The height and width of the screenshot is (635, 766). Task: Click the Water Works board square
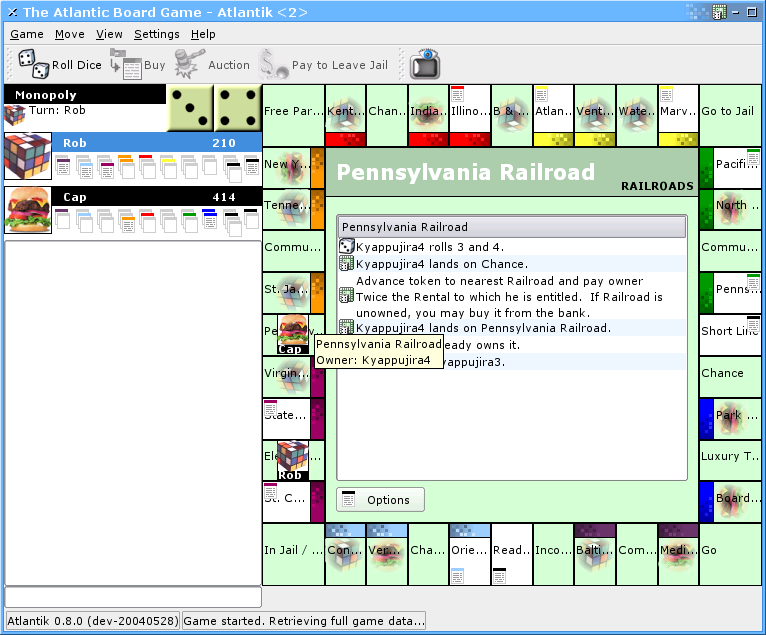coord(637,115)
